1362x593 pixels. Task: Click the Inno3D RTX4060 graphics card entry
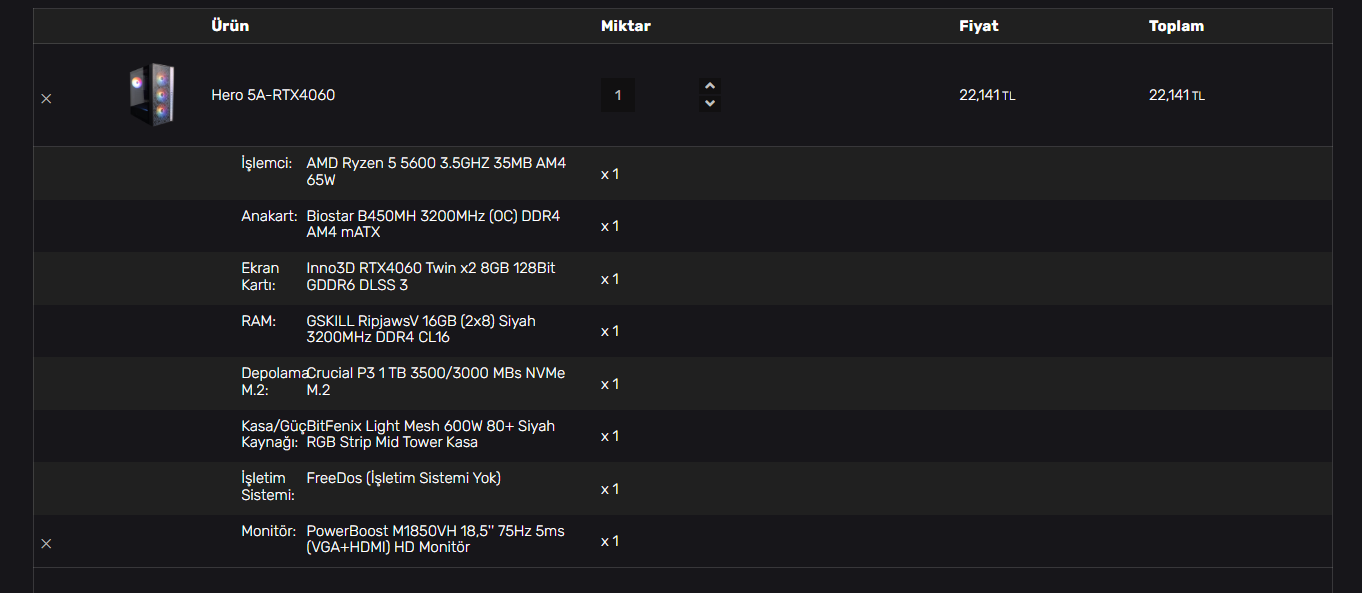(x=430, y=276)
